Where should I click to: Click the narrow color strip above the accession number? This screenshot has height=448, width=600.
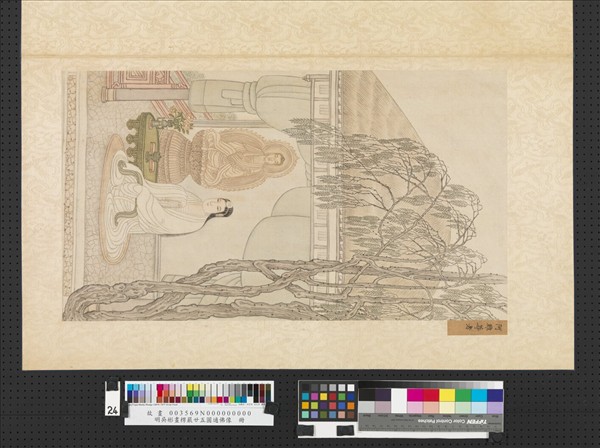(198, 392)
